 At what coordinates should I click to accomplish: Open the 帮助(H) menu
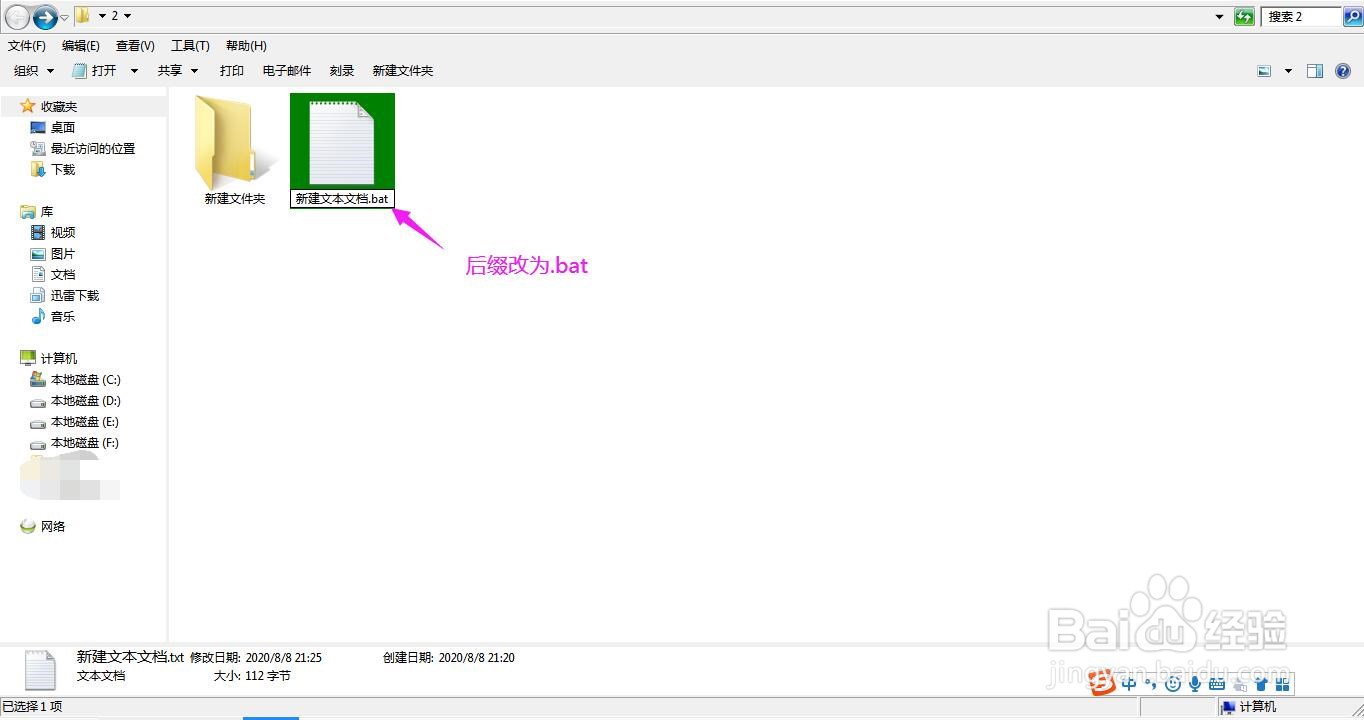click(x=246, y=46)
